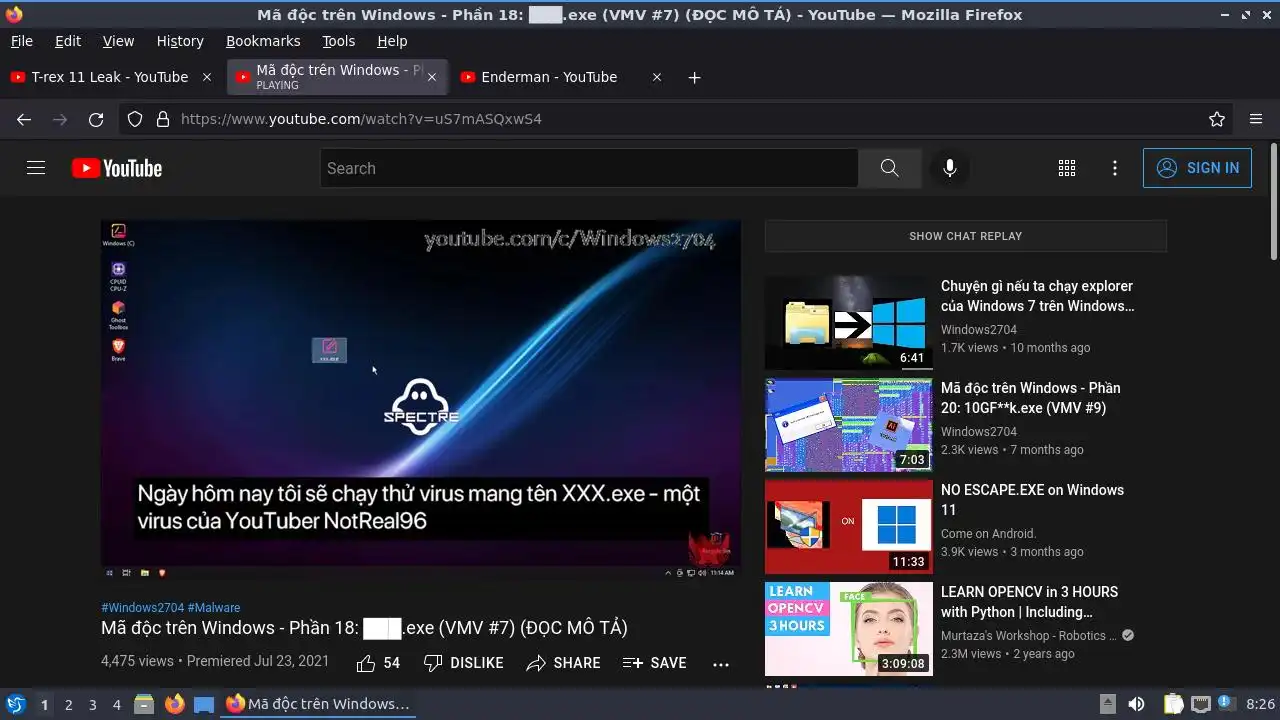Start voice search with the microphone icon
The image size is (1280, 720).
click(x=950, y=168)
